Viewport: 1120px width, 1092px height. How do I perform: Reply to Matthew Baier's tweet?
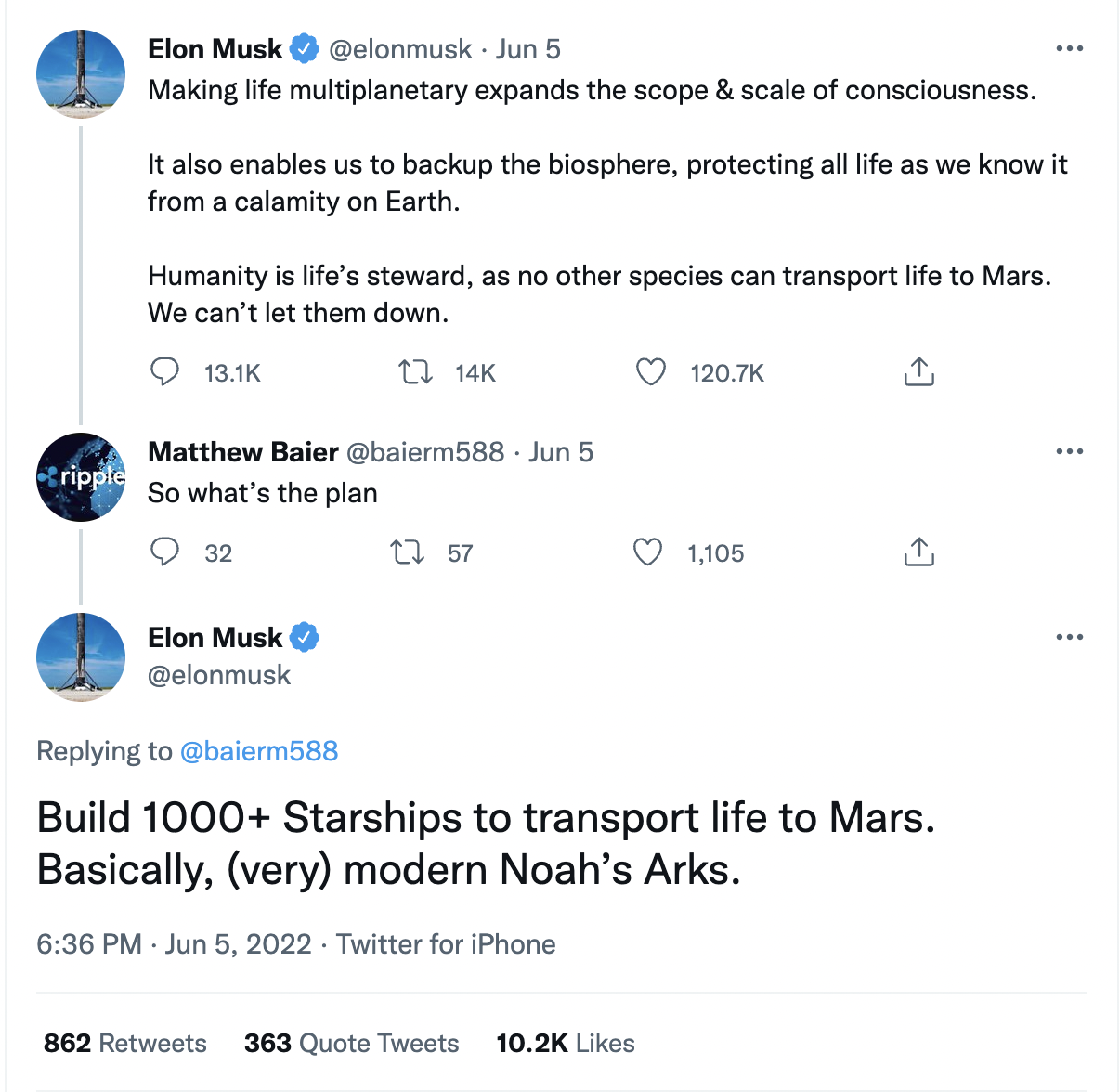pyautogui.click(x=165, y=552)
